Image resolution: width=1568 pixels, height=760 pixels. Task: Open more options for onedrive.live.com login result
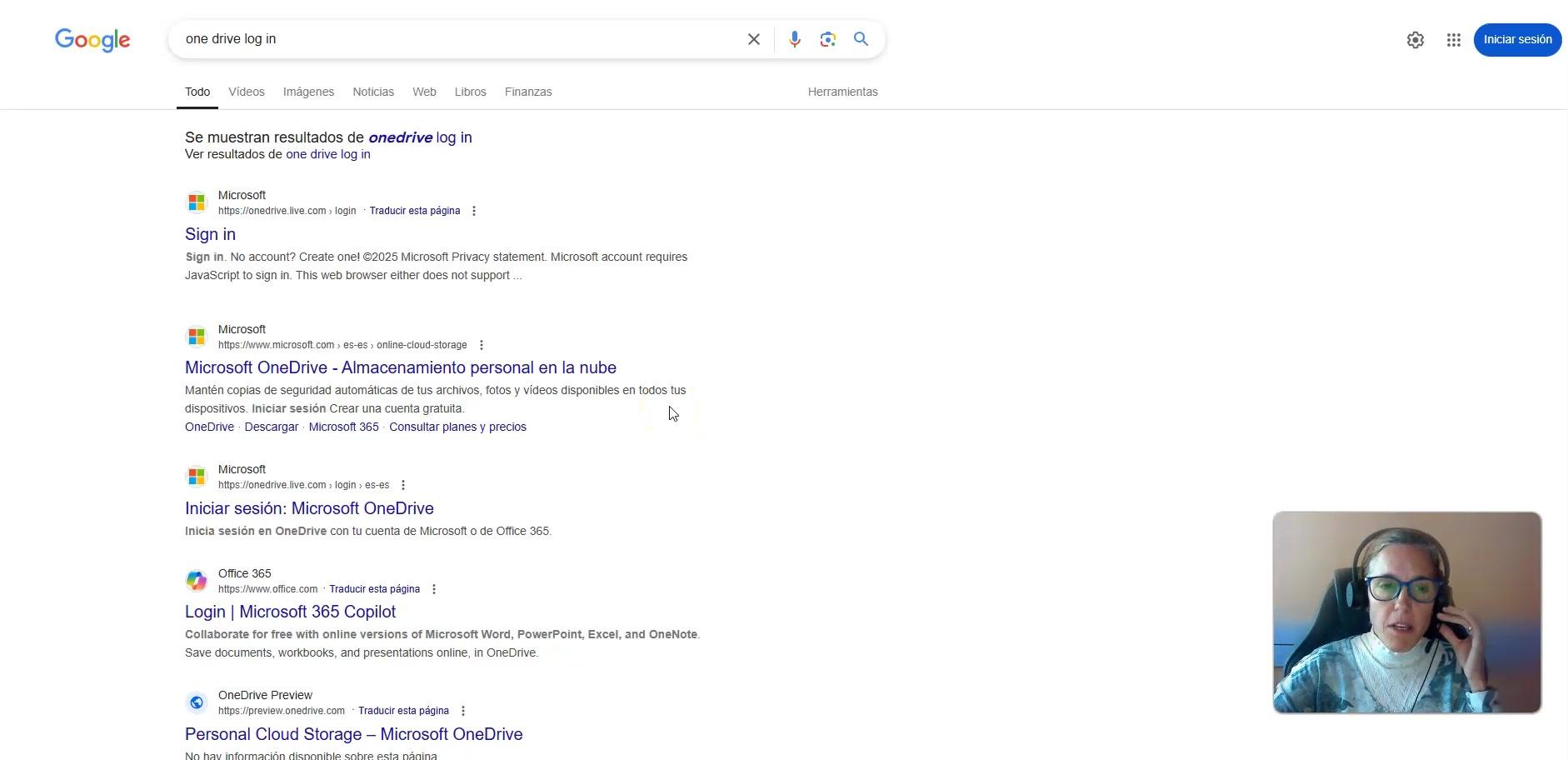(x=474, y=211)
